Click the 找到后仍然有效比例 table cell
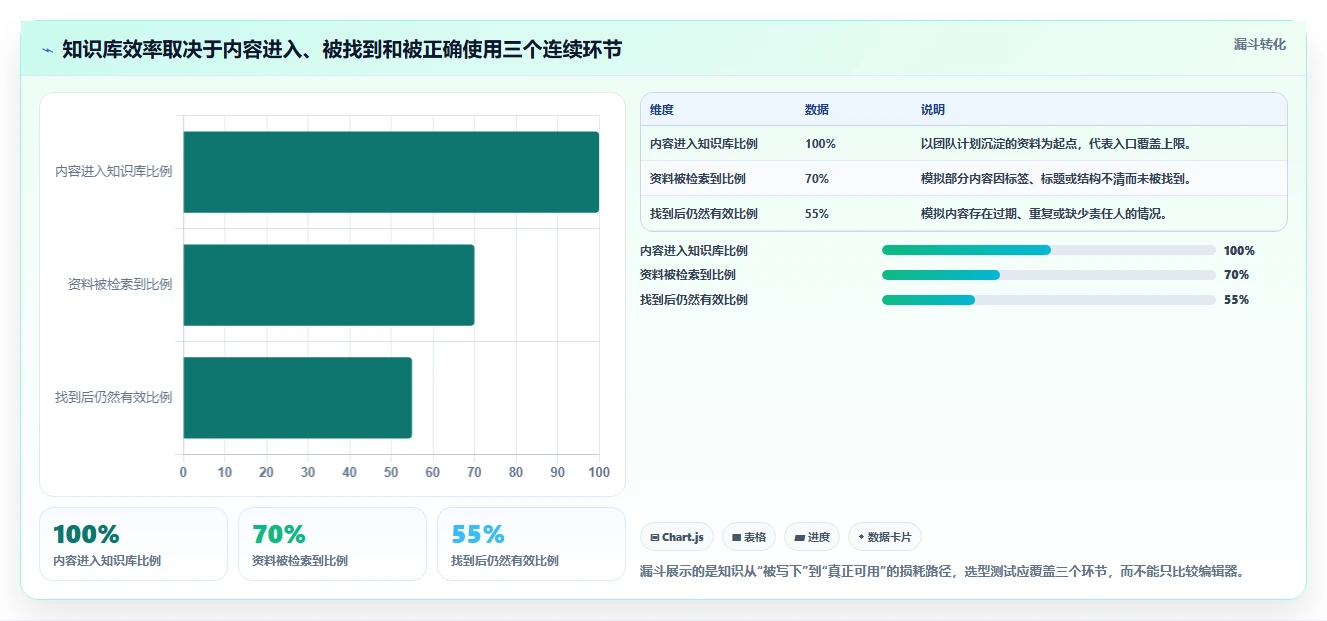 pyautogui.click(x=704, y=214)
